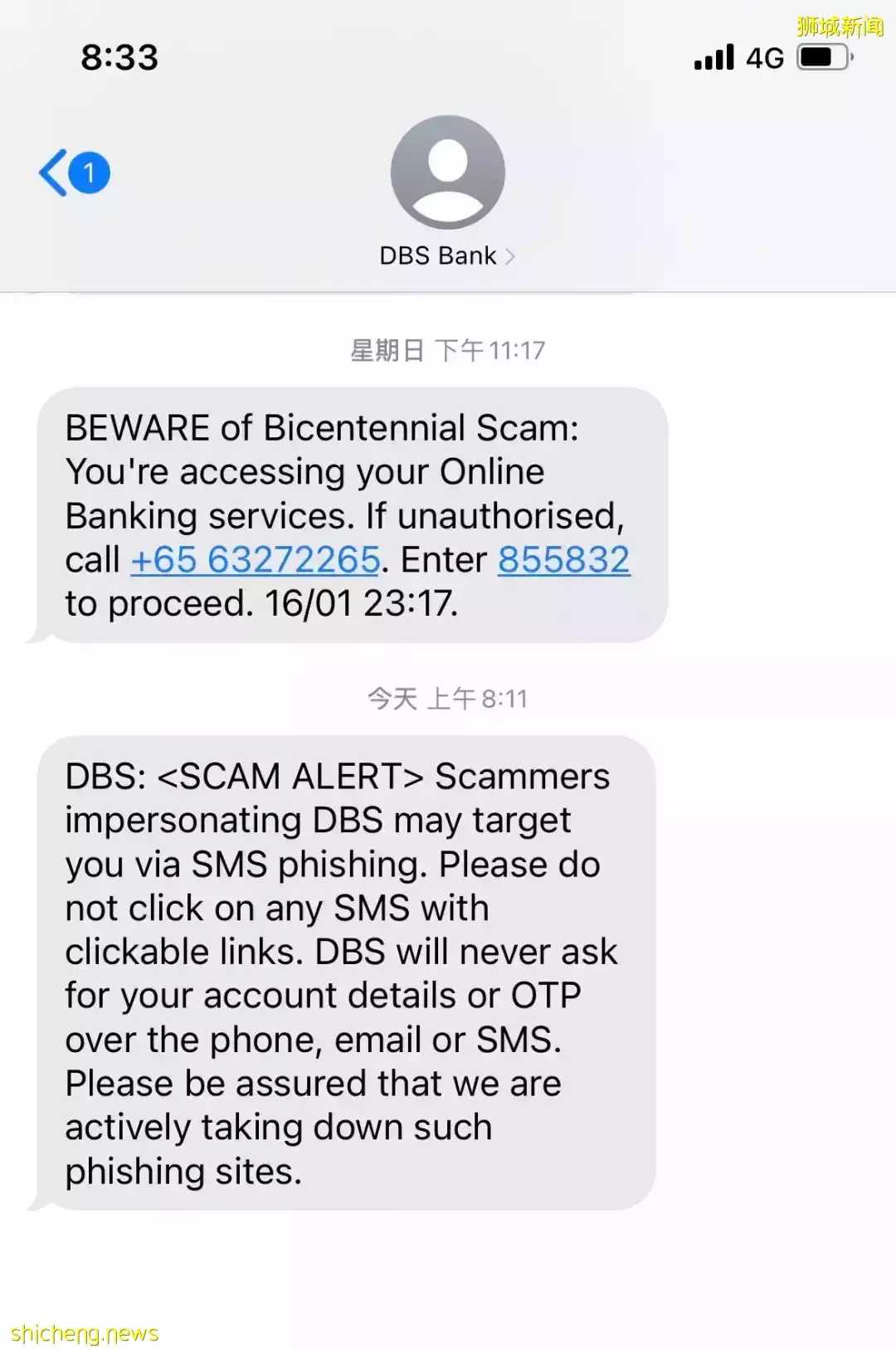The height and width of the screenshot is (1350, 896).
Task: Tap the 今天 上午8:11 timestamp
Action: tap(448, 699)
